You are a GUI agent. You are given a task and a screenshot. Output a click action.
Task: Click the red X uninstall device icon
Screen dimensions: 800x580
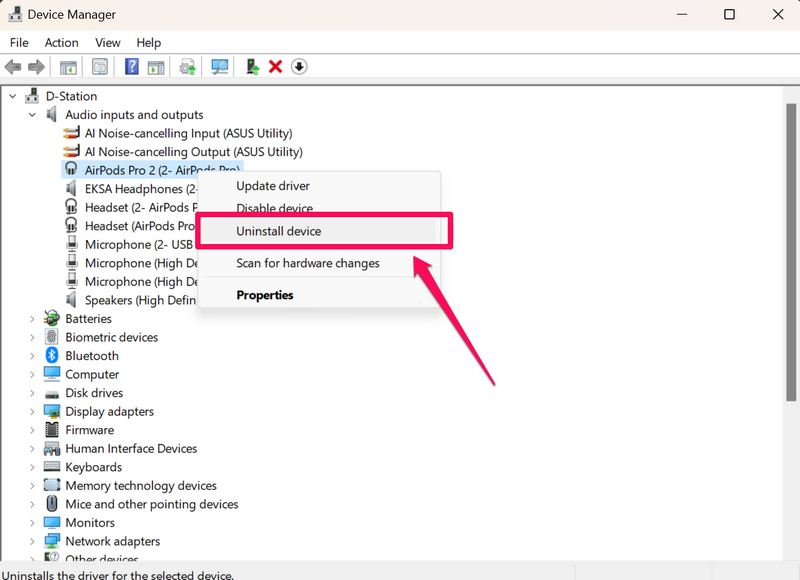[275, 67]
